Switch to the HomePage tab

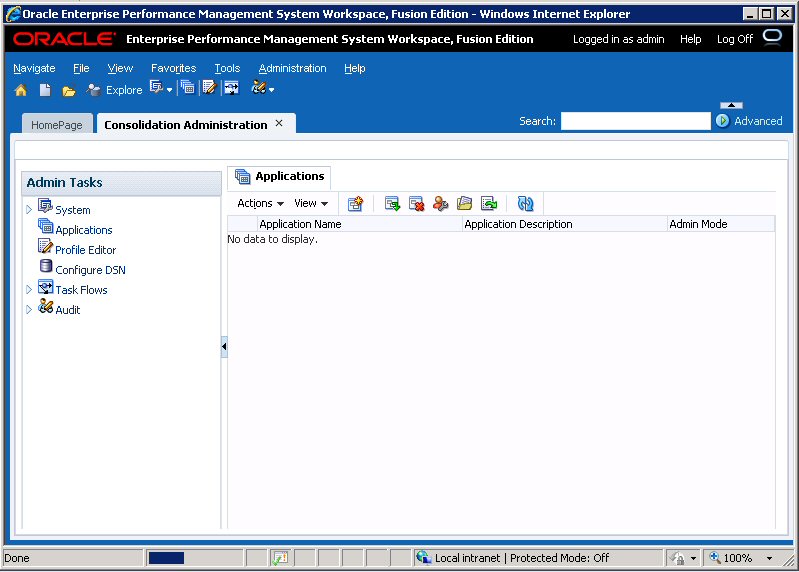point(57,125)
